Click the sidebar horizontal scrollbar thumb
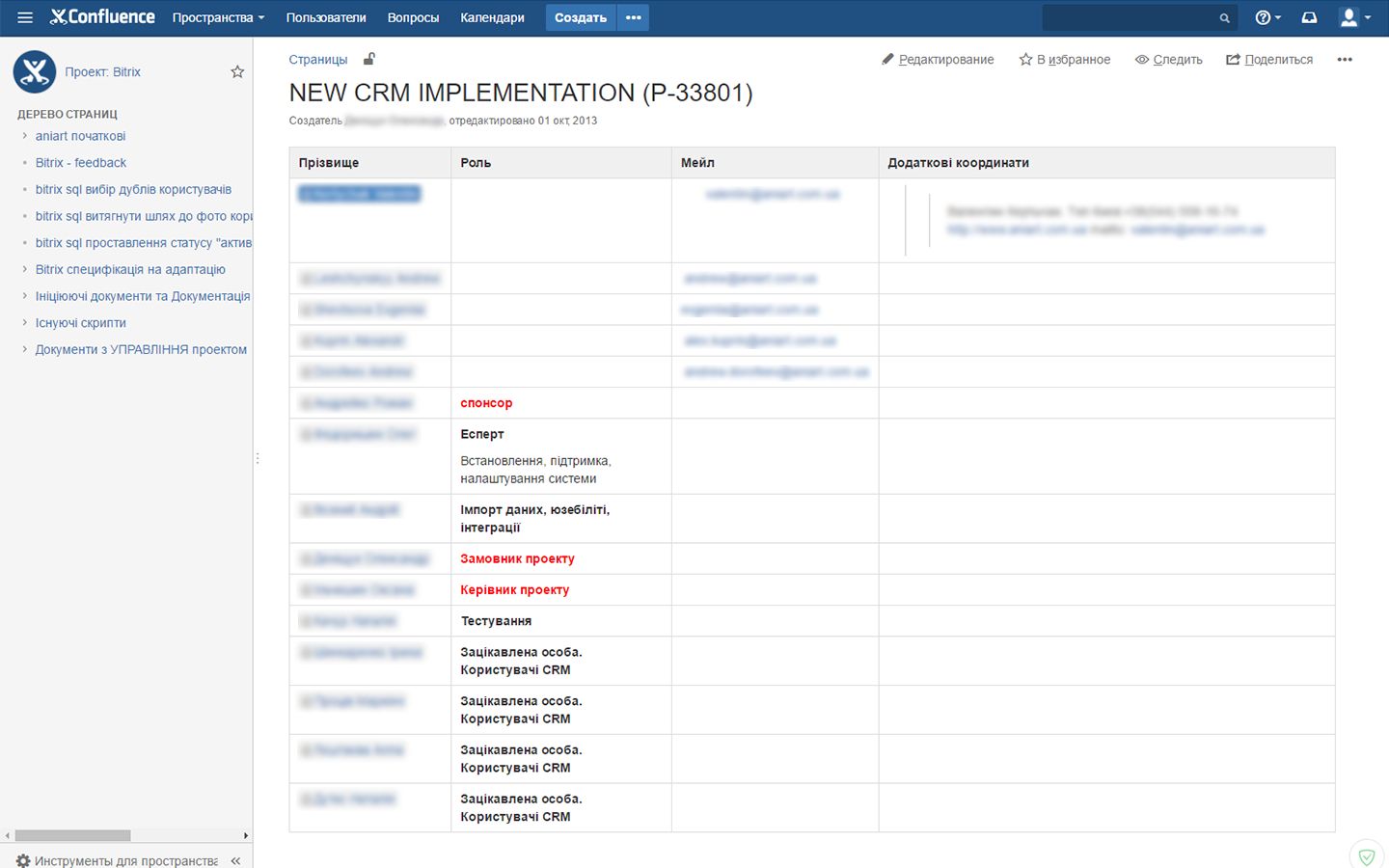The height and width of the screenshot is (868, 1389). pos(72,835)
